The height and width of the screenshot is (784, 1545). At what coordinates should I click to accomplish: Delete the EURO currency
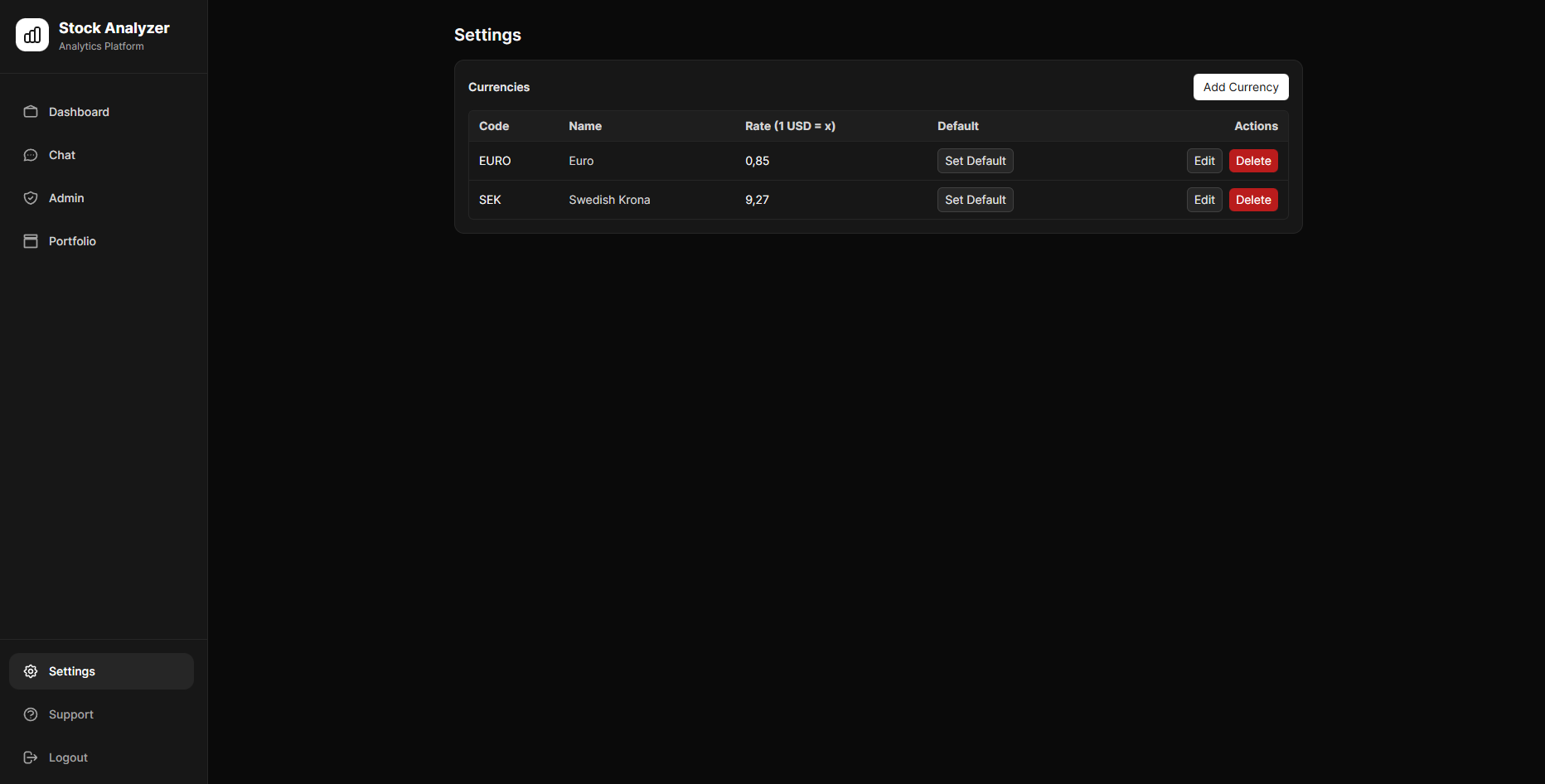1252,161
